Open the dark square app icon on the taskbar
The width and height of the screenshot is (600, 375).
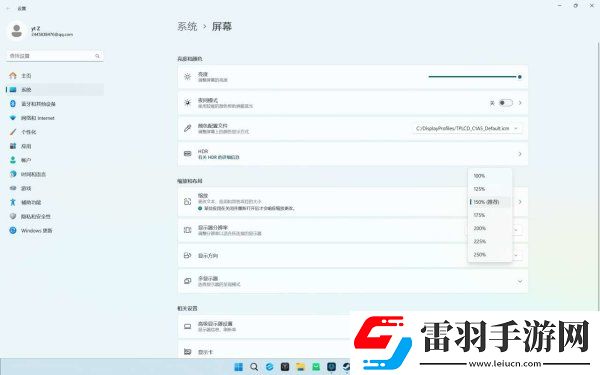point(285,367)
